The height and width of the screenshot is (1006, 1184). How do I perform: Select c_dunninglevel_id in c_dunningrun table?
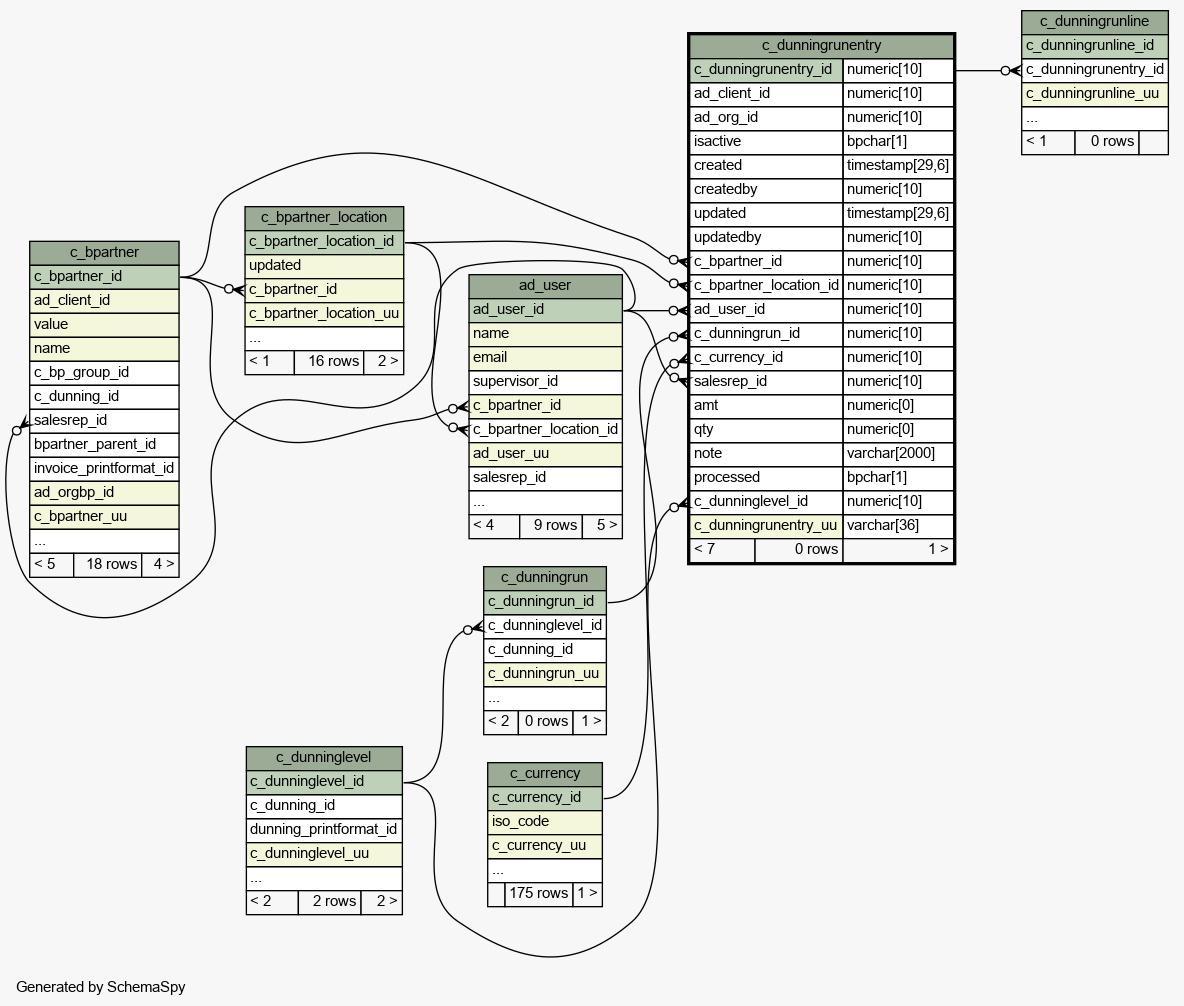point(544,626)
